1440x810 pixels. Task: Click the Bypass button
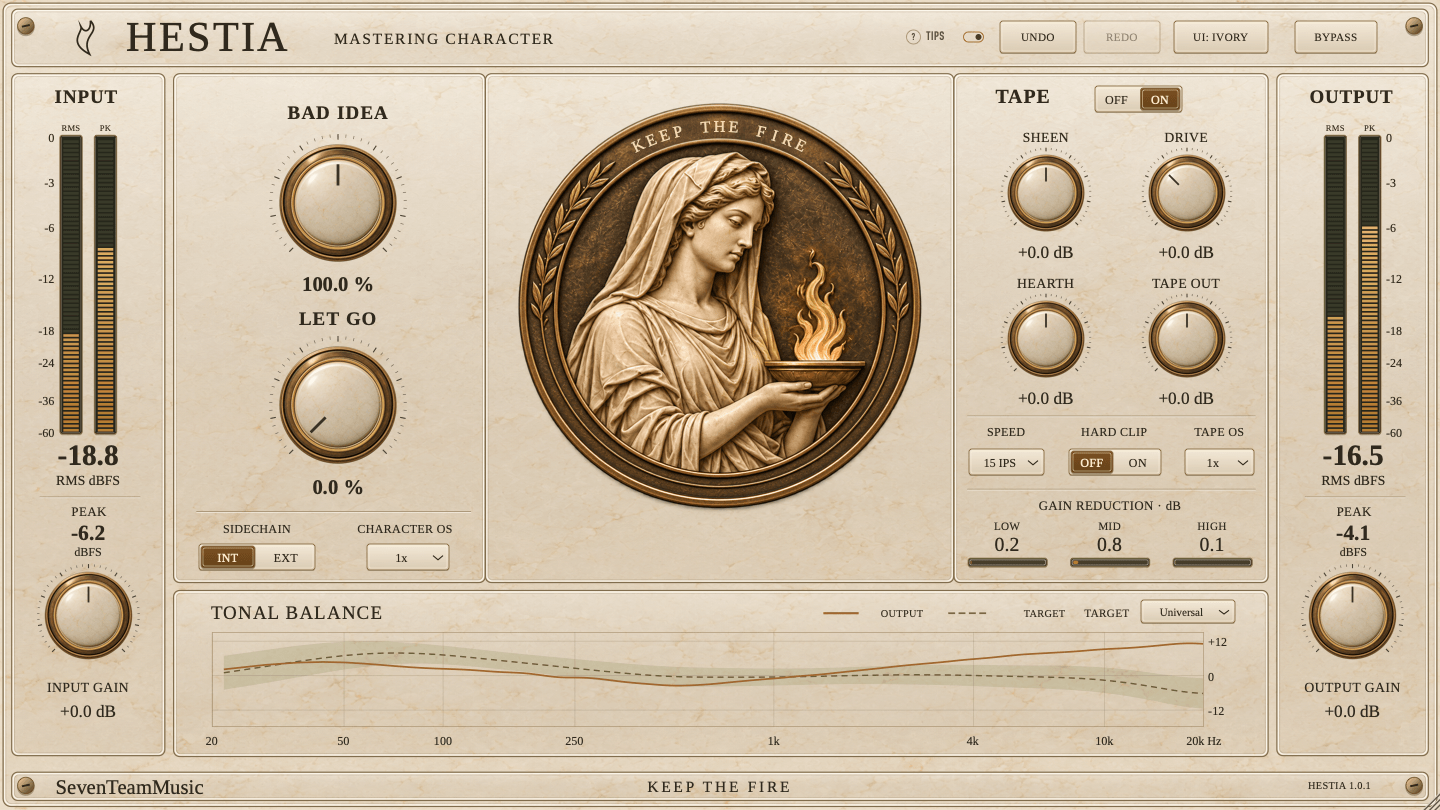coord(1336,37)
